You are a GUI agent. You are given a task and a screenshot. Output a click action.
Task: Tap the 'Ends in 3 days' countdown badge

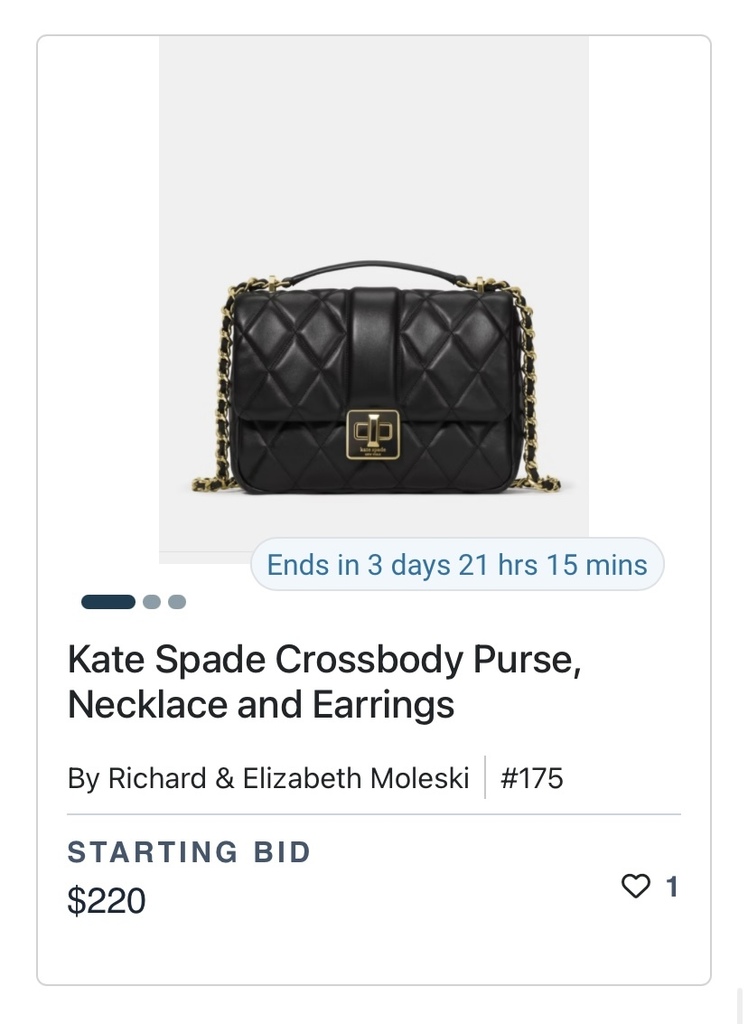[457, 565]
